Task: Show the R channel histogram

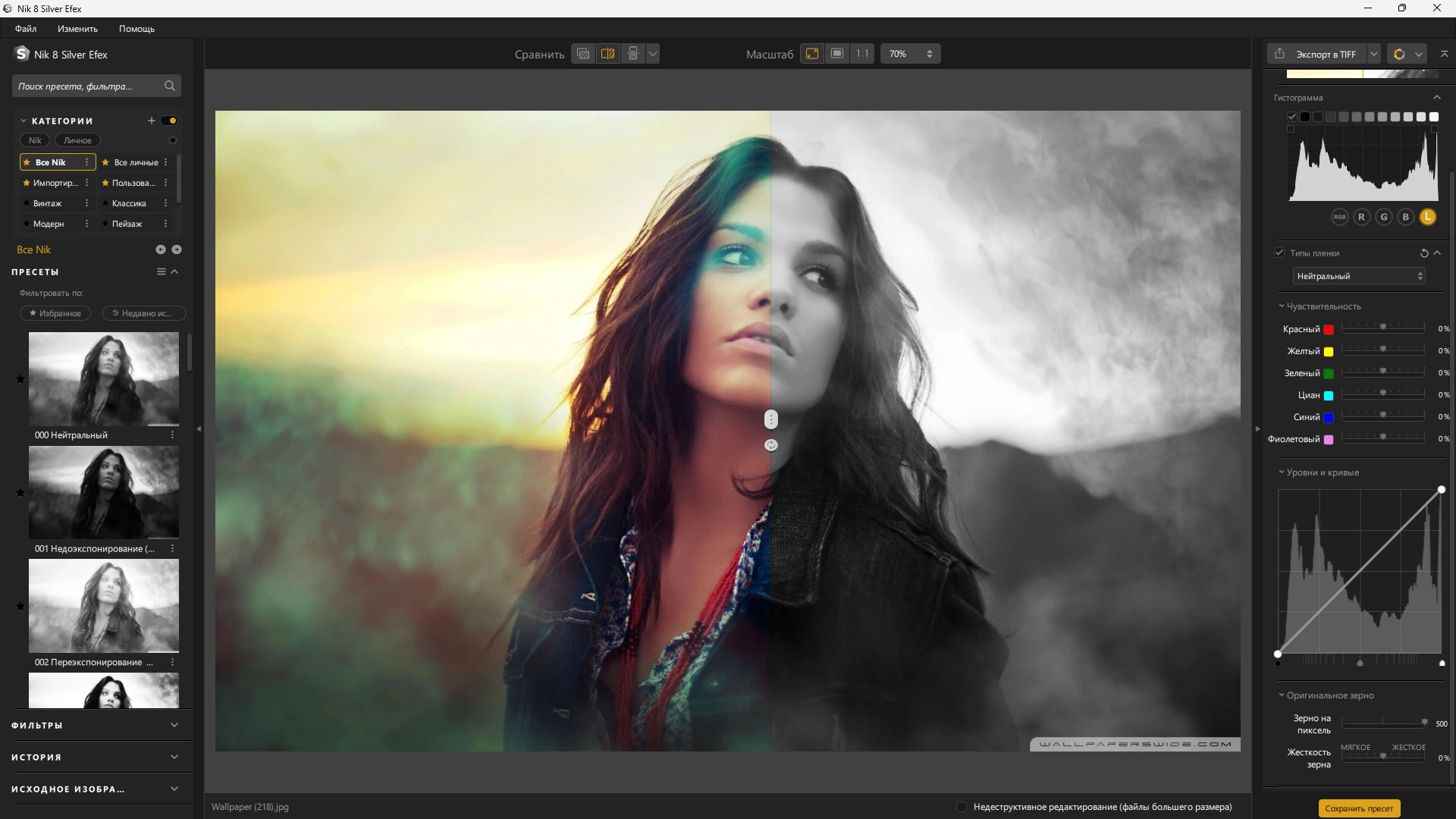Action: click(1362, 217)
